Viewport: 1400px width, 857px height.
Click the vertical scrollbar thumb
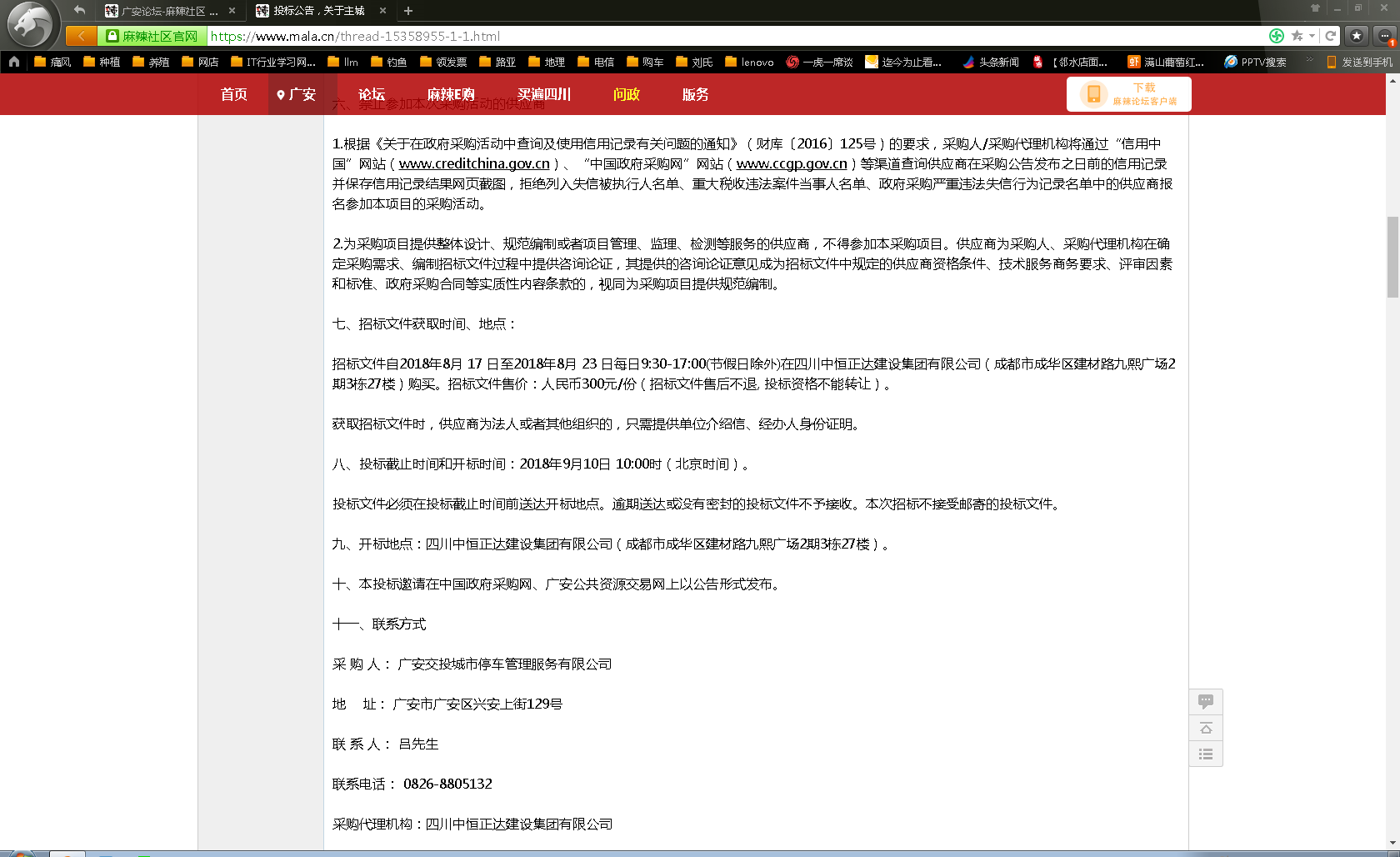tap(1392, 257)
